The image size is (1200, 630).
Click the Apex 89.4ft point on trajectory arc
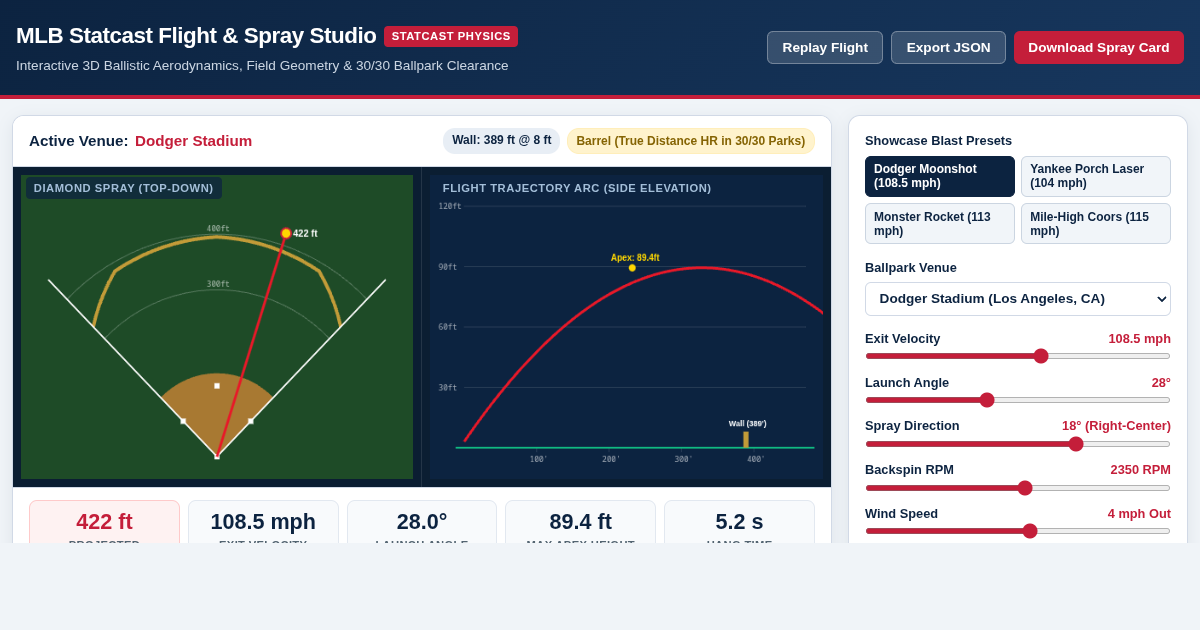point(632,268)
